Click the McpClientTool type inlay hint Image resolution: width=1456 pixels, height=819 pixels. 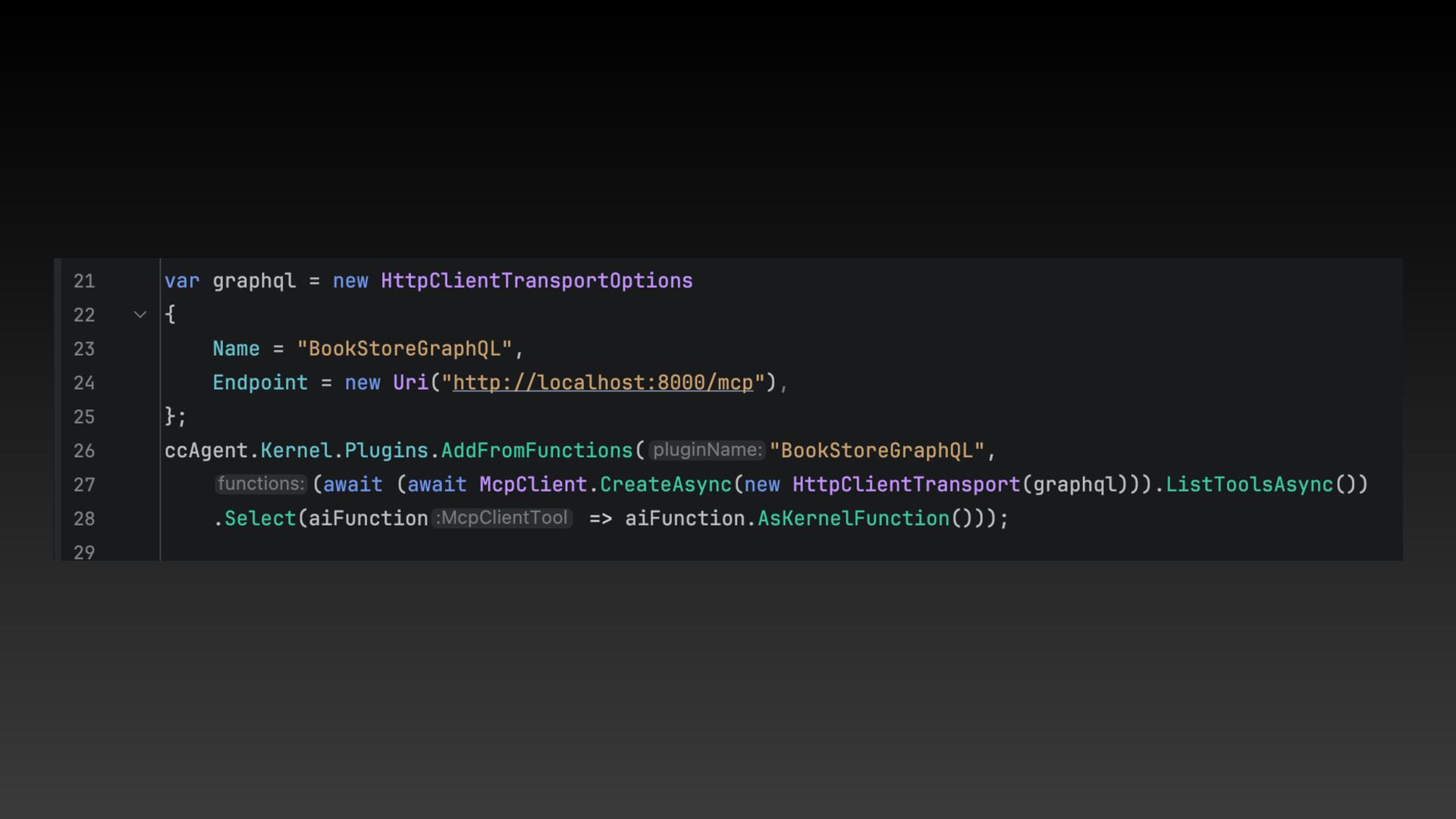coord(502,518)
